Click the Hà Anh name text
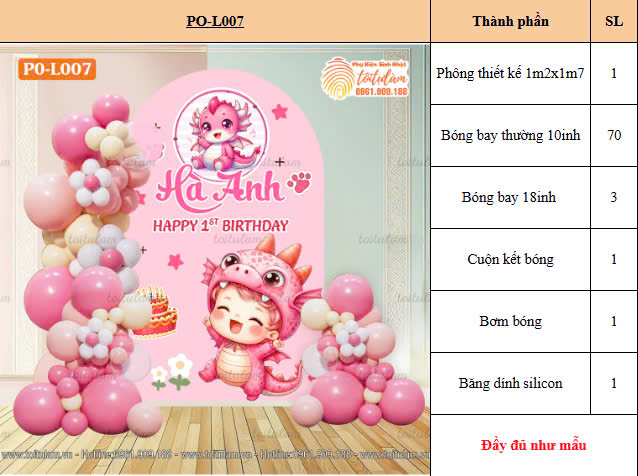This screenshot has width=638, height=476. pyautogui.click(x=219, y=188)
